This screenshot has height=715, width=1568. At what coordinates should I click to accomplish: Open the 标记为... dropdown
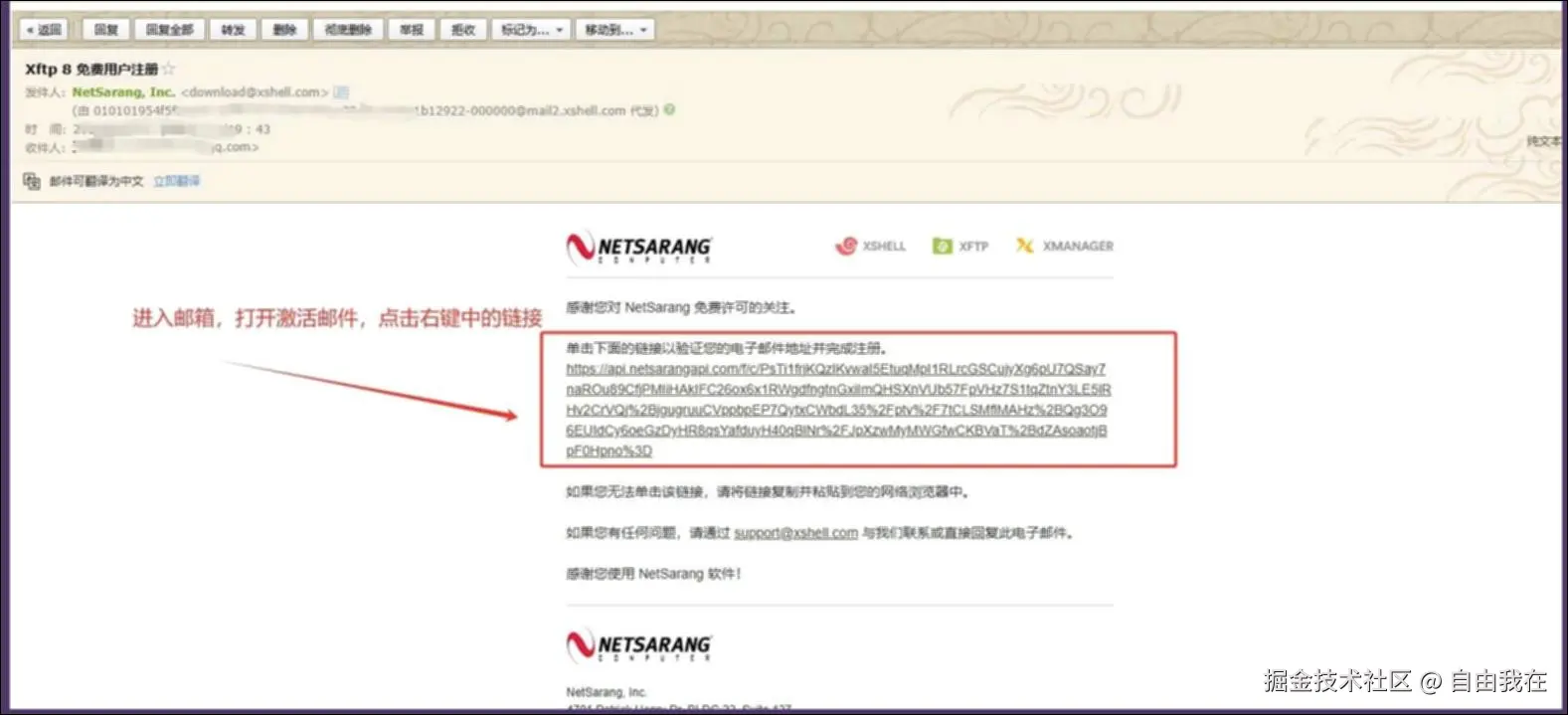pyautogui.click(x=531, y=30)
